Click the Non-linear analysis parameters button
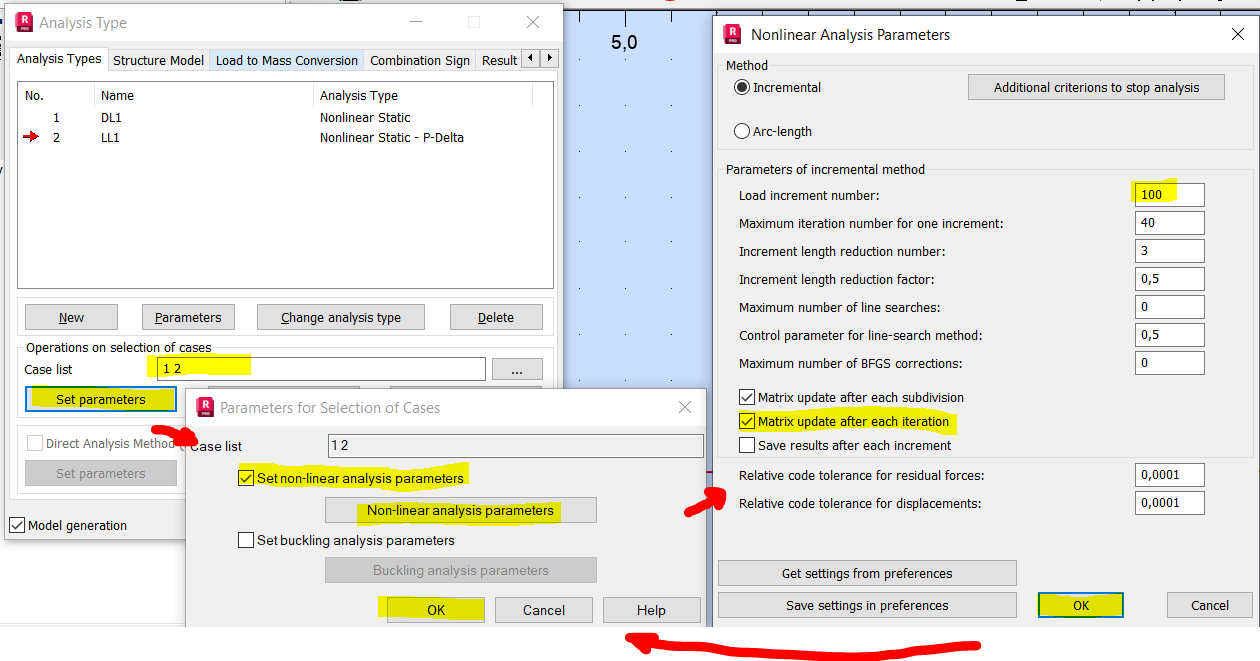 460,510
